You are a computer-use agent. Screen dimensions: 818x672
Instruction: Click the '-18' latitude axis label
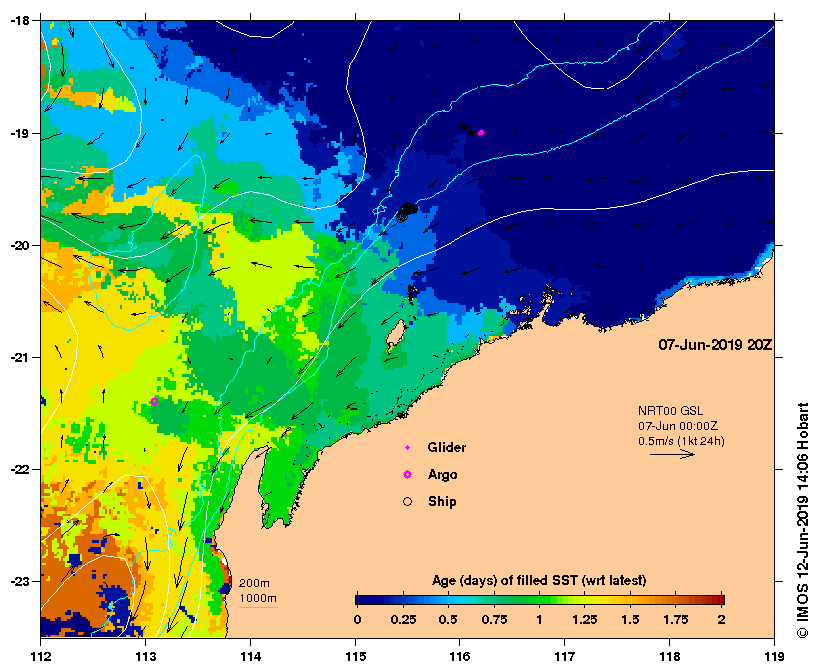click(x=19, y=21)
